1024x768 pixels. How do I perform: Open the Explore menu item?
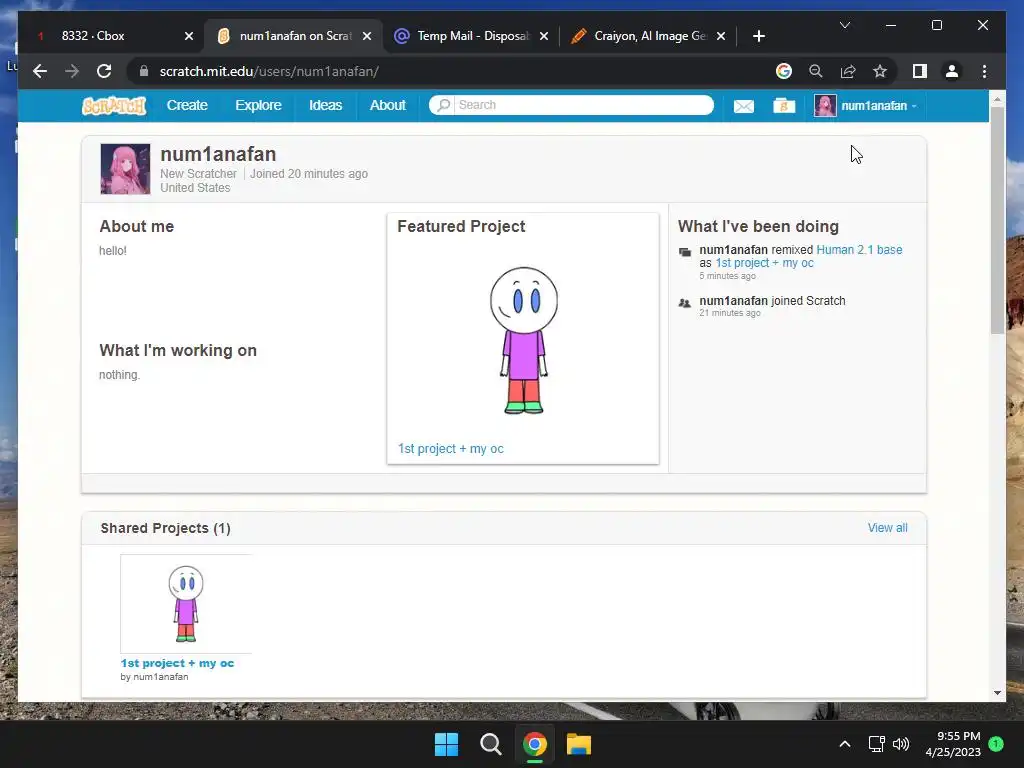tap(258, 105)
